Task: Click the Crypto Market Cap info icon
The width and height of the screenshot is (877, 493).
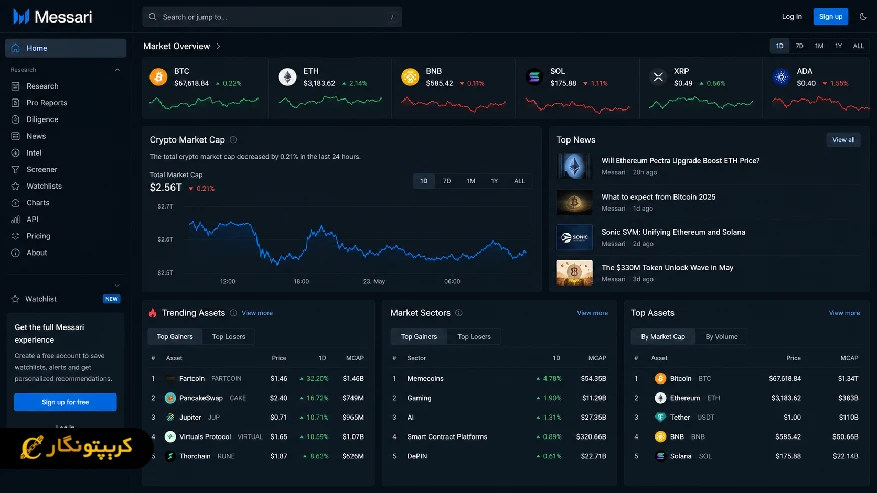Action: coord(234,140)
